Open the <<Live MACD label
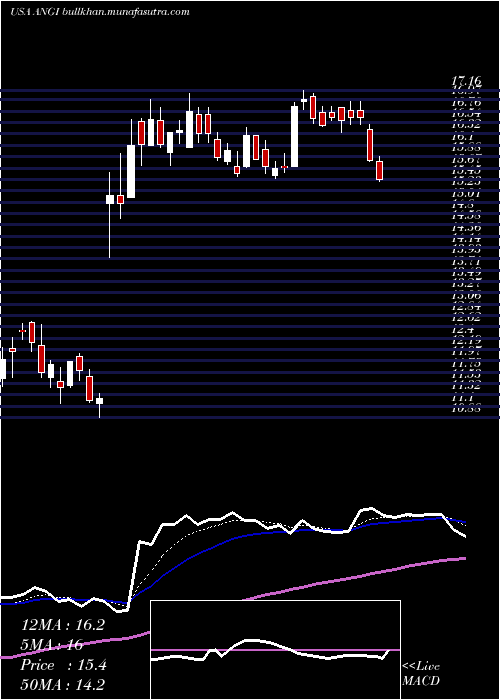Screen dimensions: 500x700 421,674
